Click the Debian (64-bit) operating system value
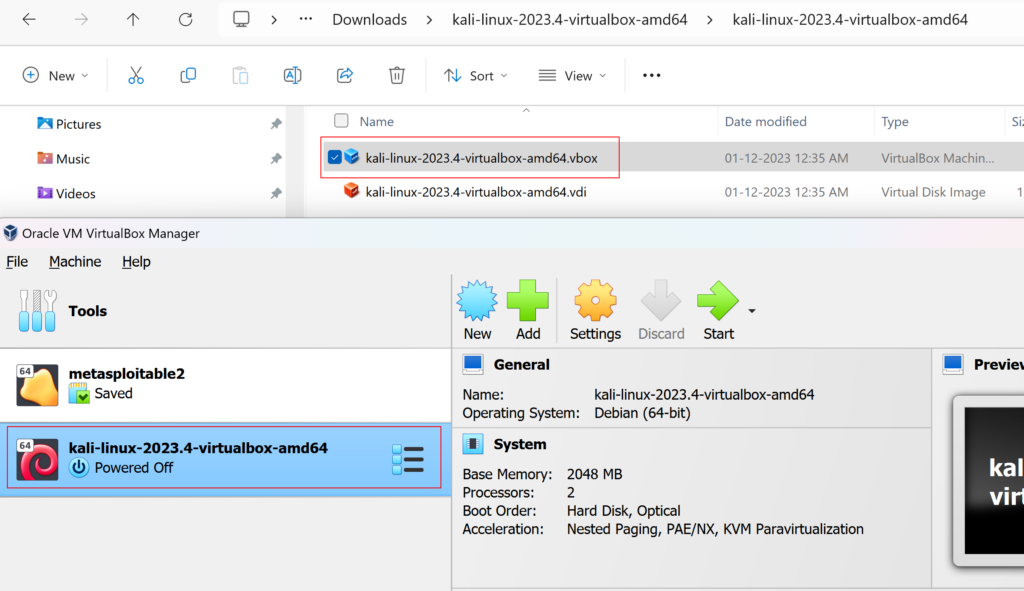This screenshot has width=1024, height=591. click(x=642, y=413)
